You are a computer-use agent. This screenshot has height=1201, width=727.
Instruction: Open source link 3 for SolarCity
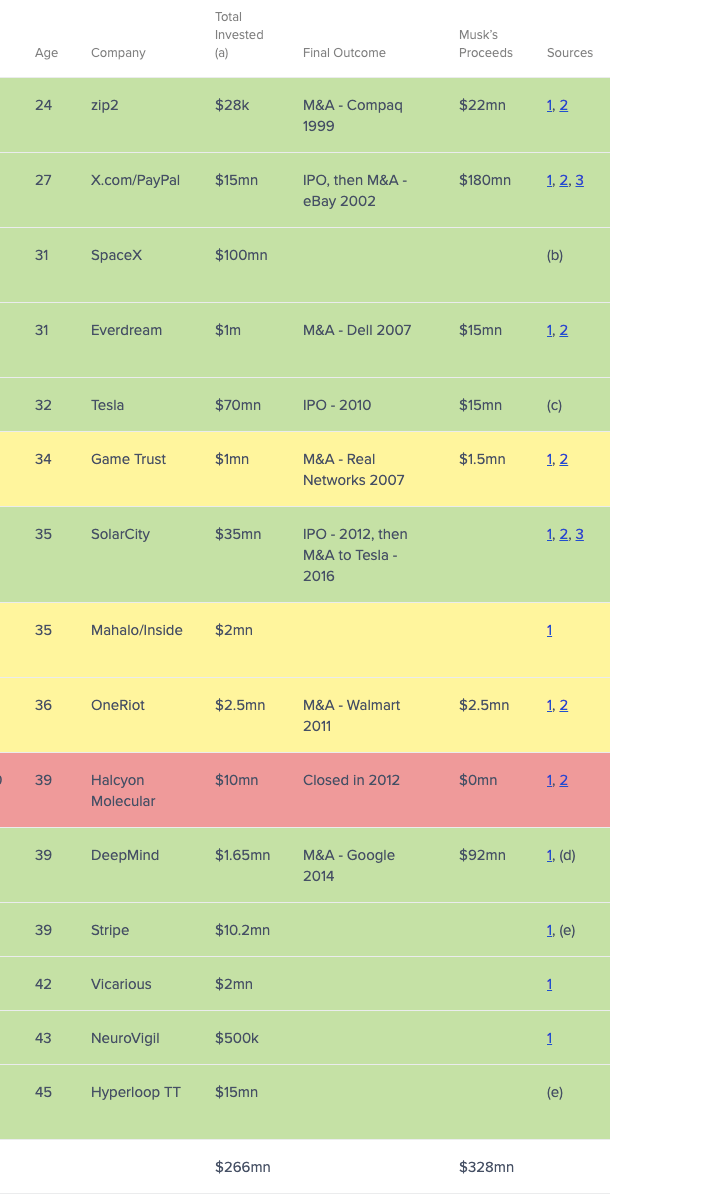pos(579,534)
